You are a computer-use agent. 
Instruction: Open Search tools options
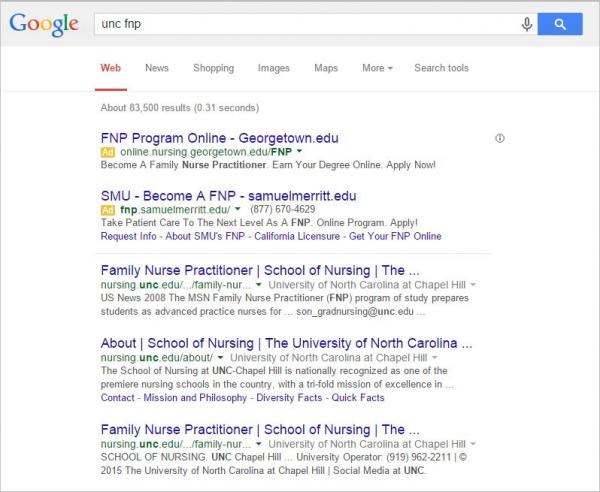pos(441,68)
